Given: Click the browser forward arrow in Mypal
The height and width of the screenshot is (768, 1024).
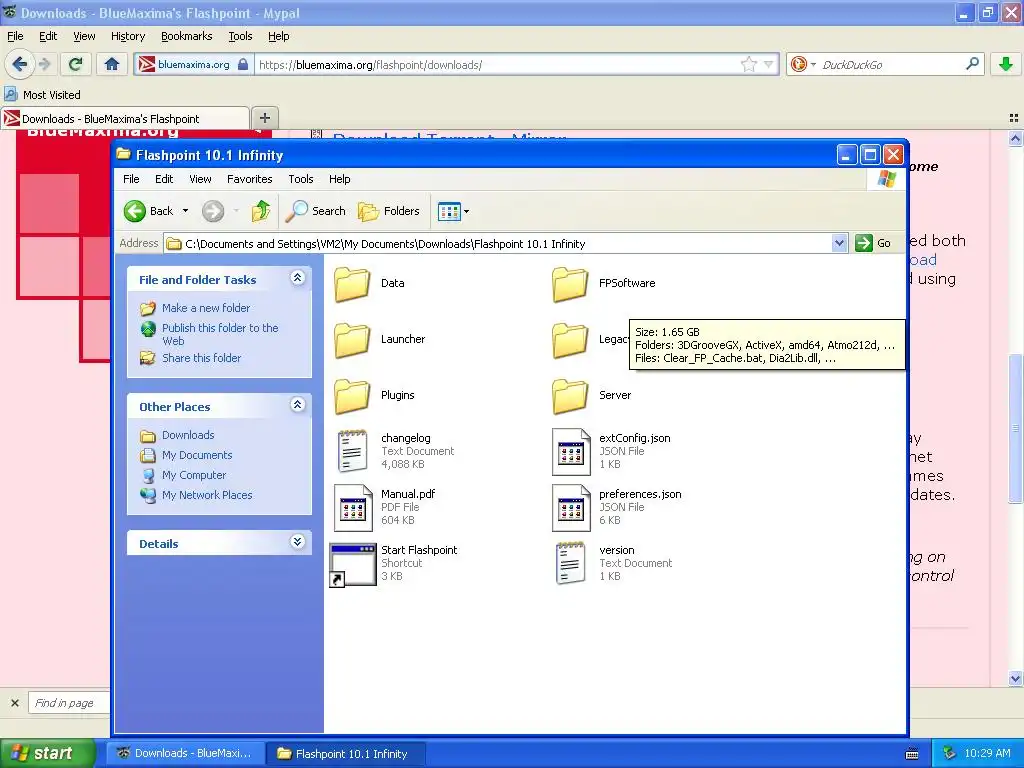Looking at the screenshot, I should [44, 64].
